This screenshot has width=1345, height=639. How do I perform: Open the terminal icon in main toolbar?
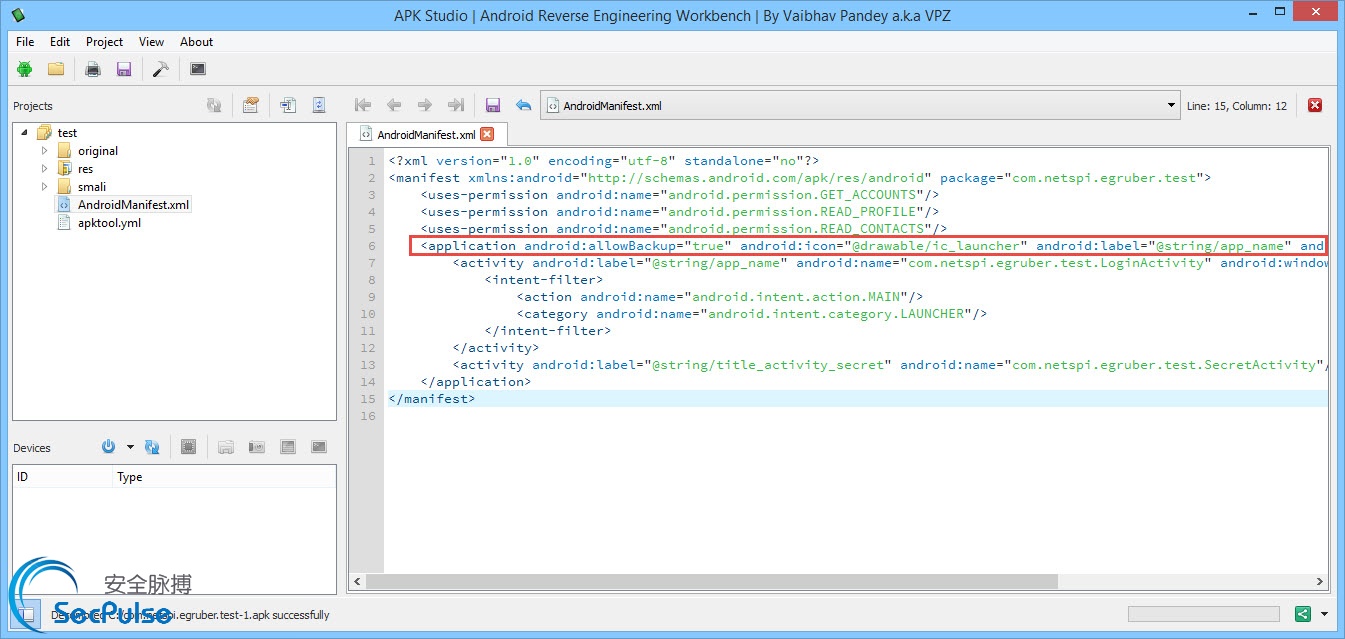pos(198,69)
